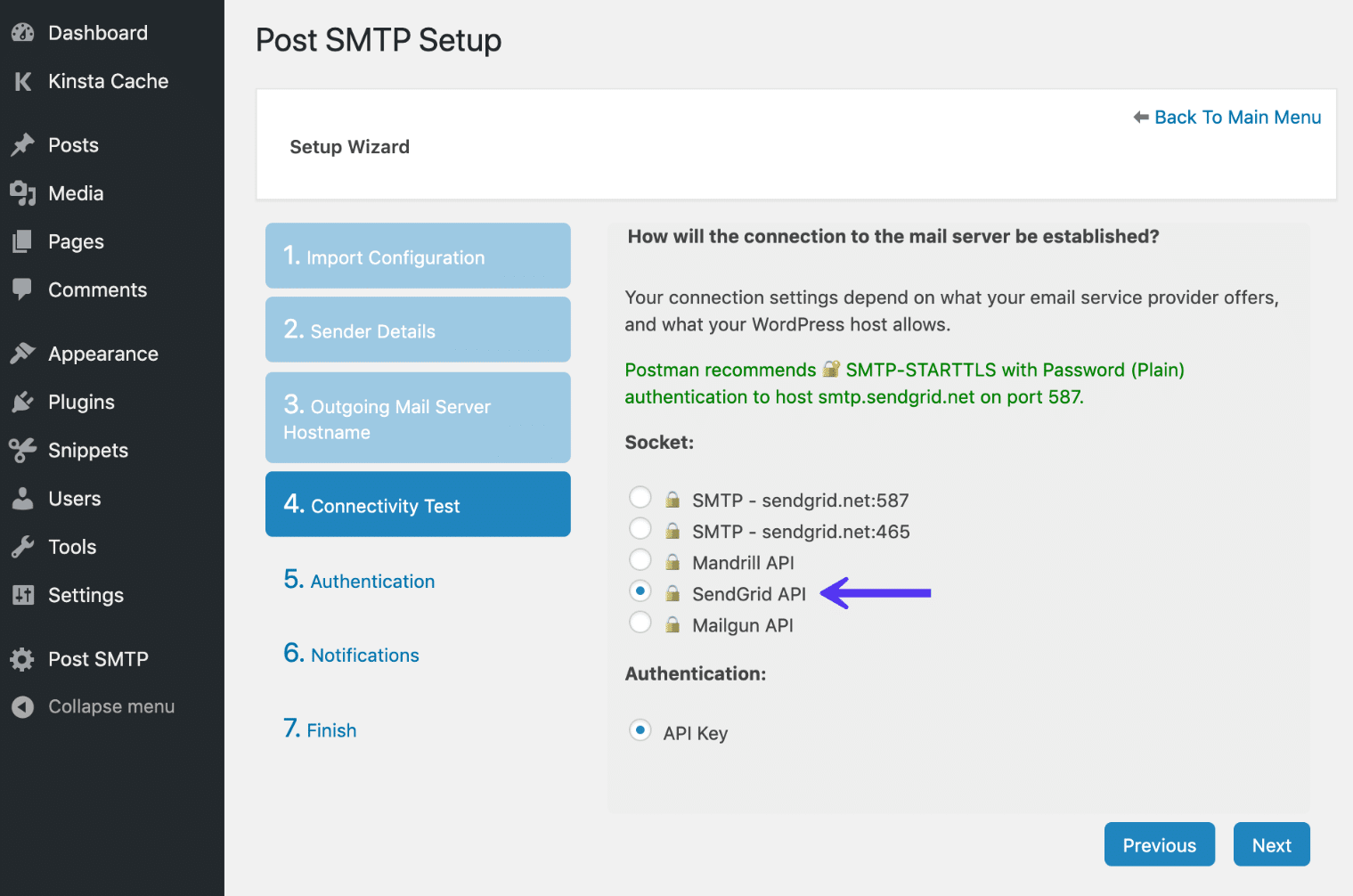
Task: Click the Previous button
Action: click(1160, 844)
